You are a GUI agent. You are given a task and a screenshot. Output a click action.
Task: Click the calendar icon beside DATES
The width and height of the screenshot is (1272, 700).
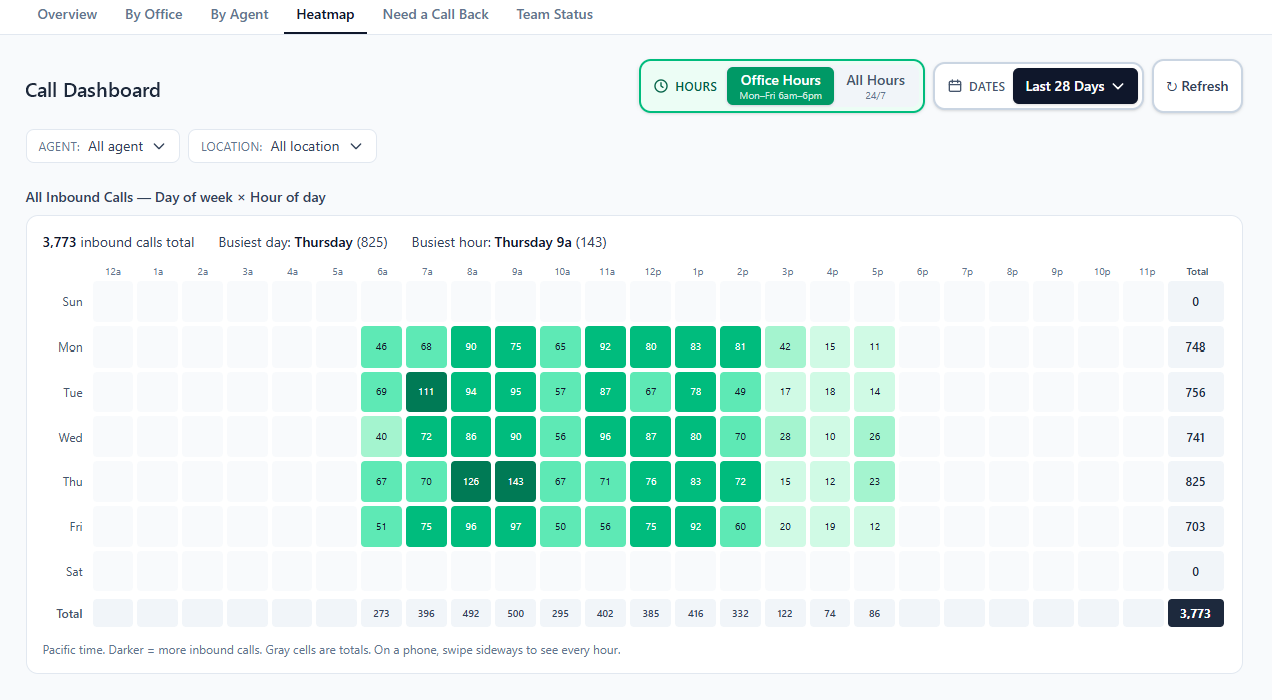pyautogui.click(x=955, y=86)
